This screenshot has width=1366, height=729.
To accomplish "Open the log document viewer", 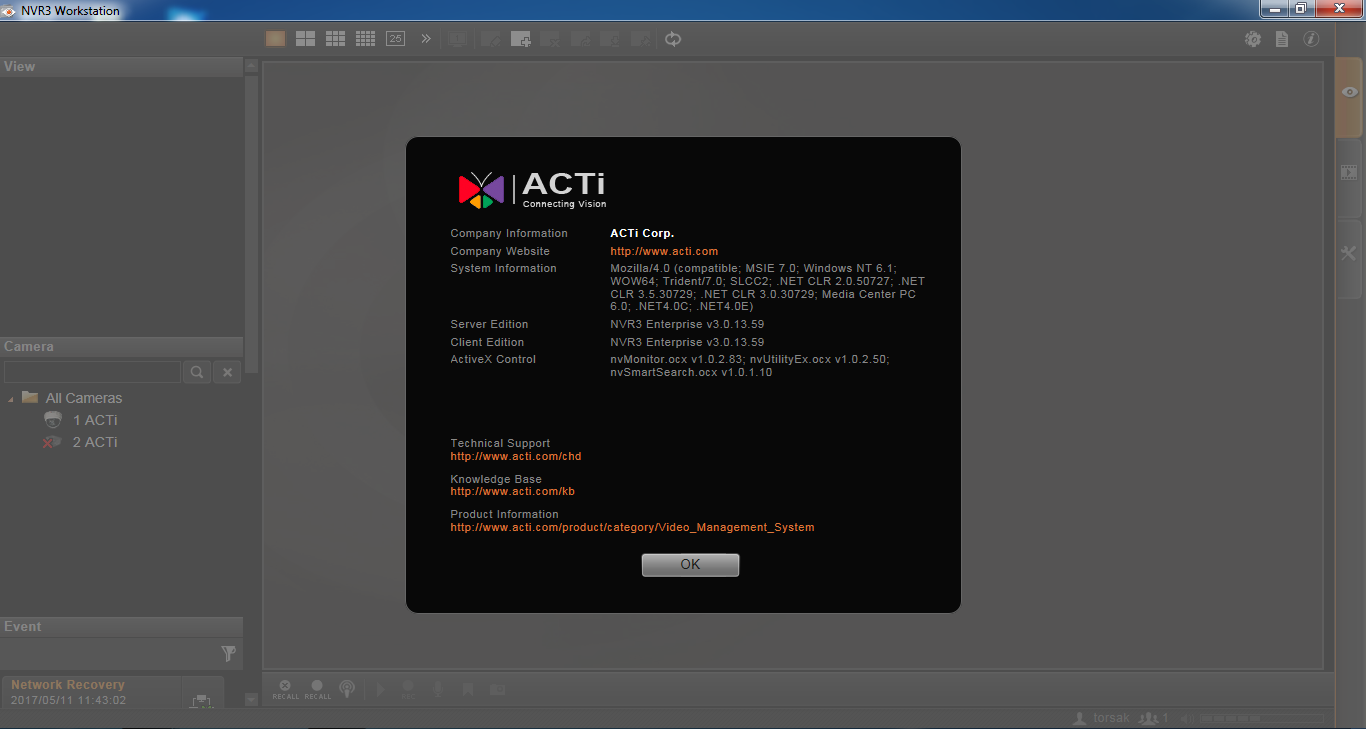I will click(1282, 38).
